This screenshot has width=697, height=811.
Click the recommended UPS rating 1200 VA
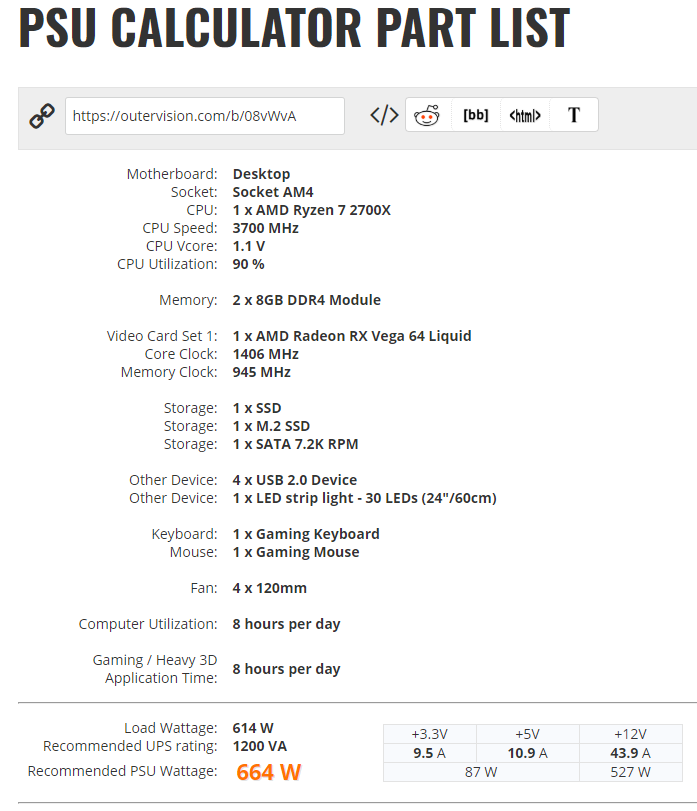pyautogui.click(x=260, y=746)
